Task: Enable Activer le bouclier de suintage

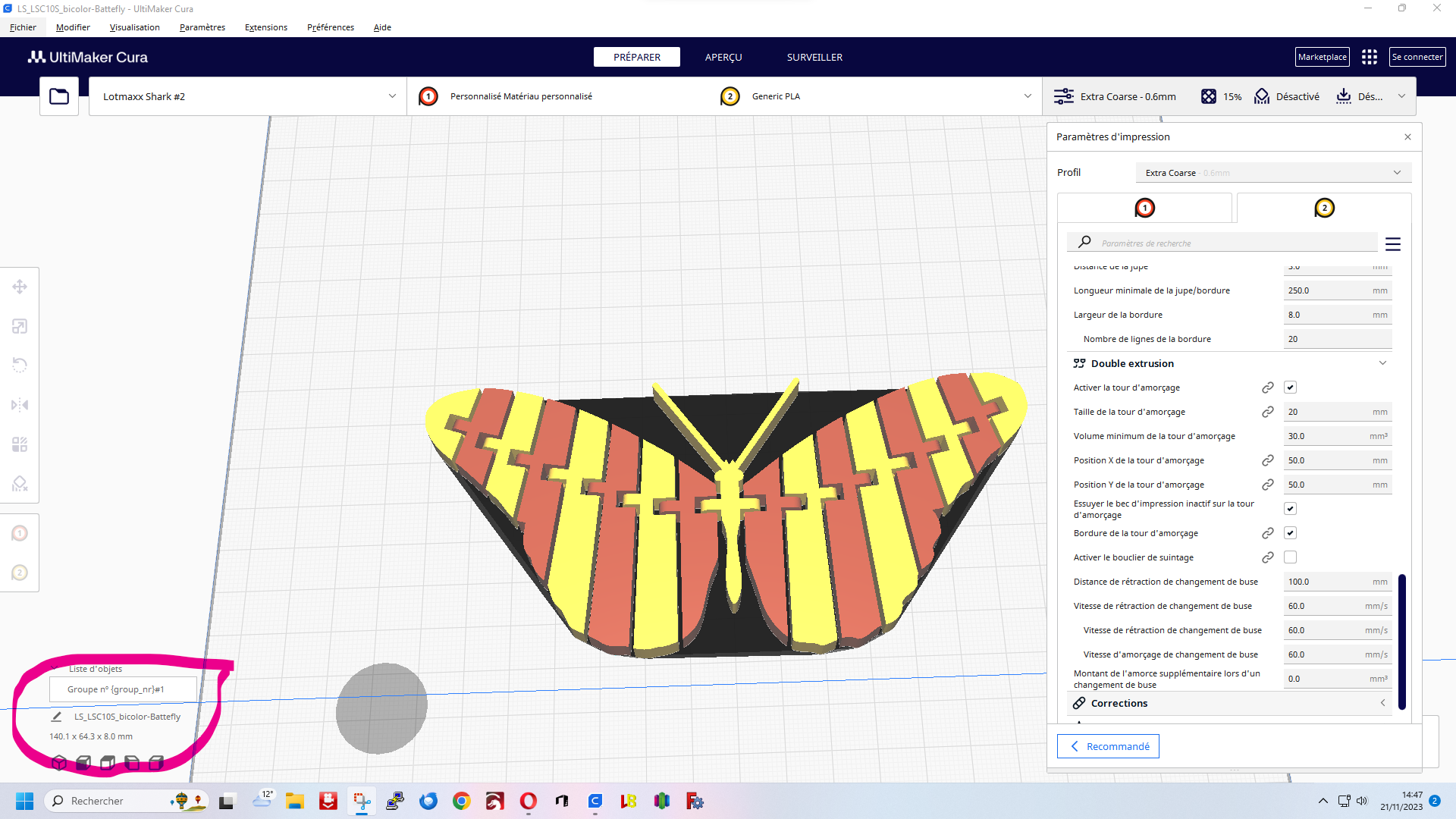Action: (x=1290, y=557)
